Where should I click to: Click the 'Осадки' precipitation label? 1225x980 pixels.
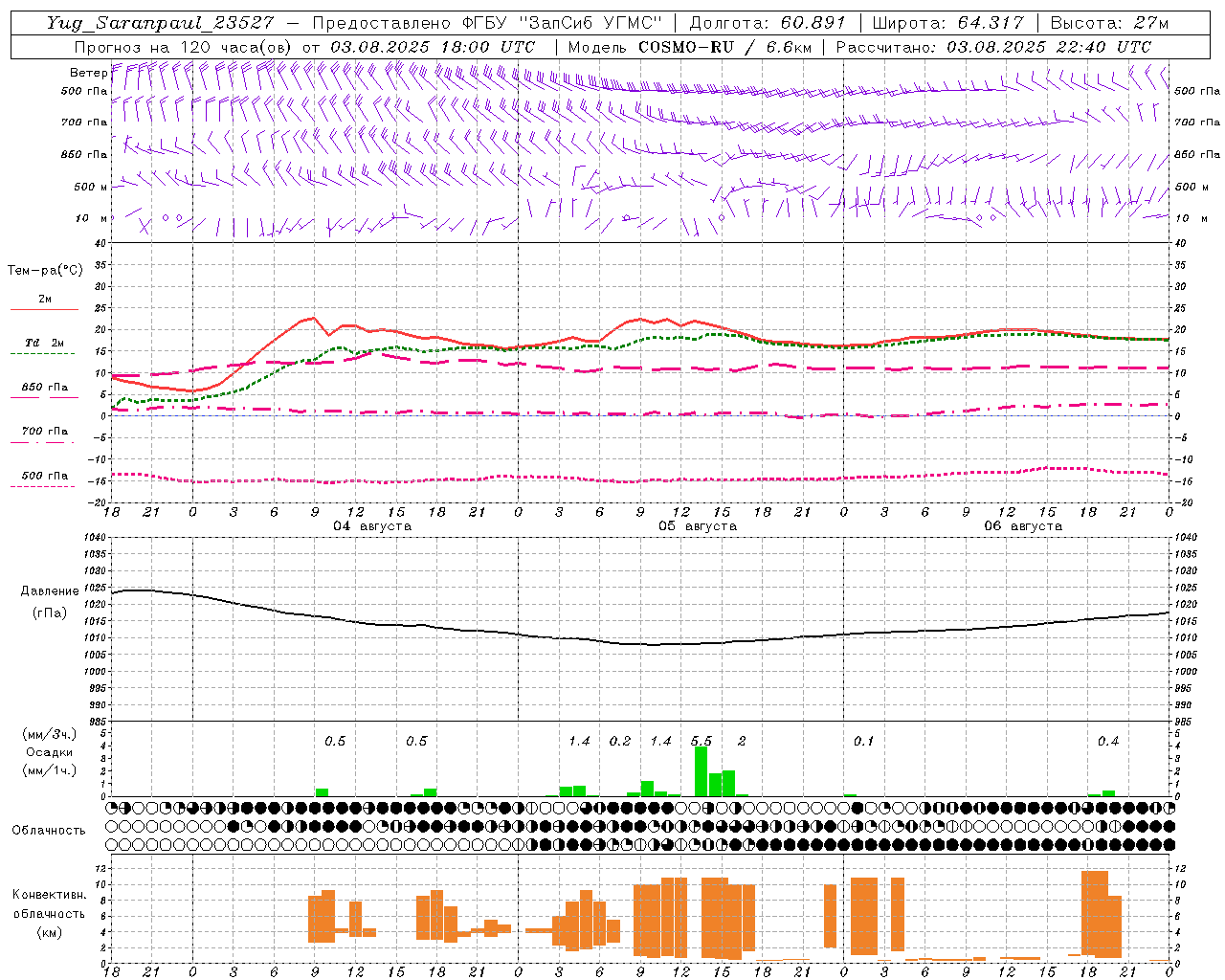pyautogui.click(x=50, y=752)
